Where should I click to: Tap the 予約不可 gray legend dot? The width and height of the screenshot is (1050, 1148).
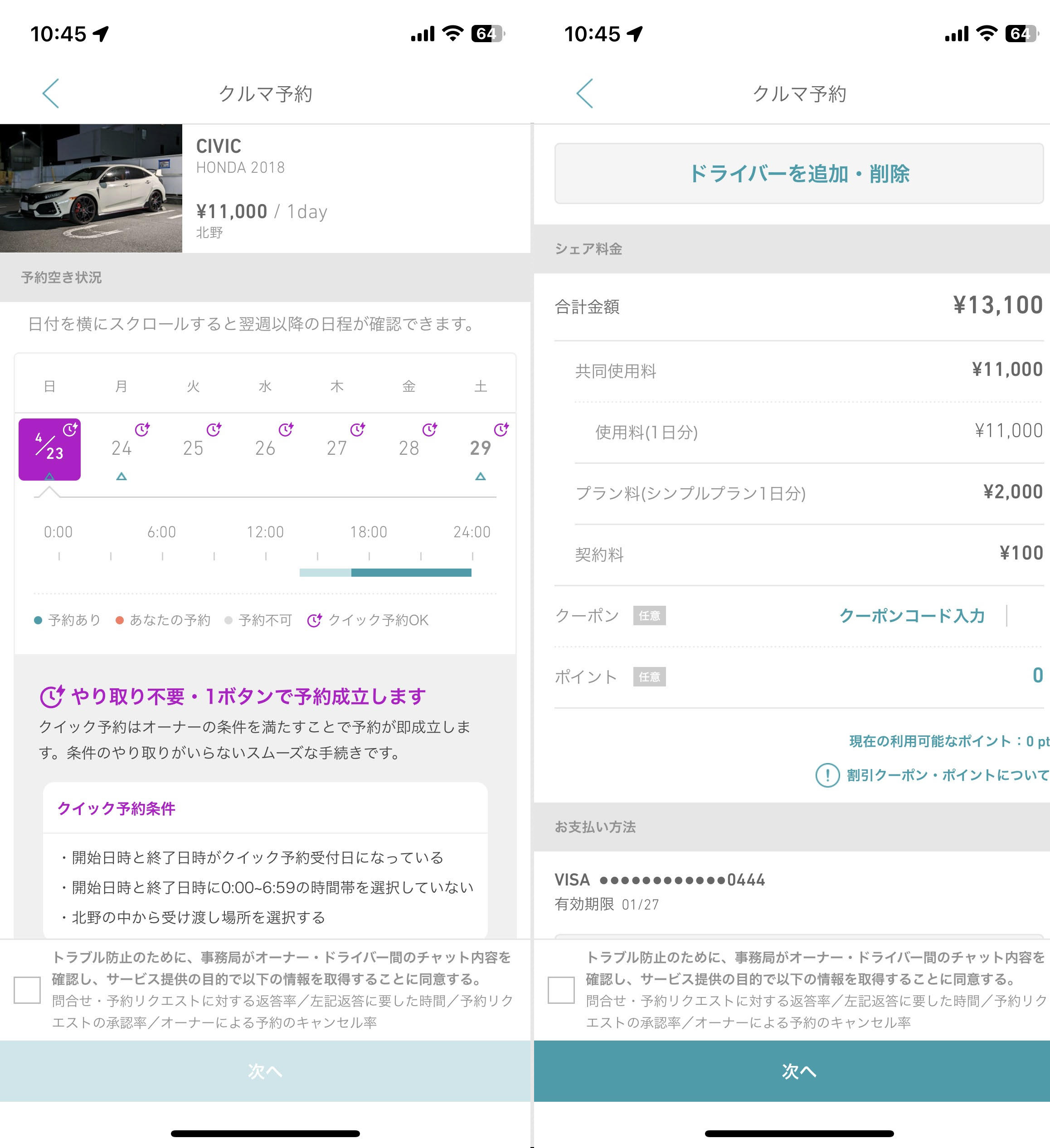coord(228,620)
